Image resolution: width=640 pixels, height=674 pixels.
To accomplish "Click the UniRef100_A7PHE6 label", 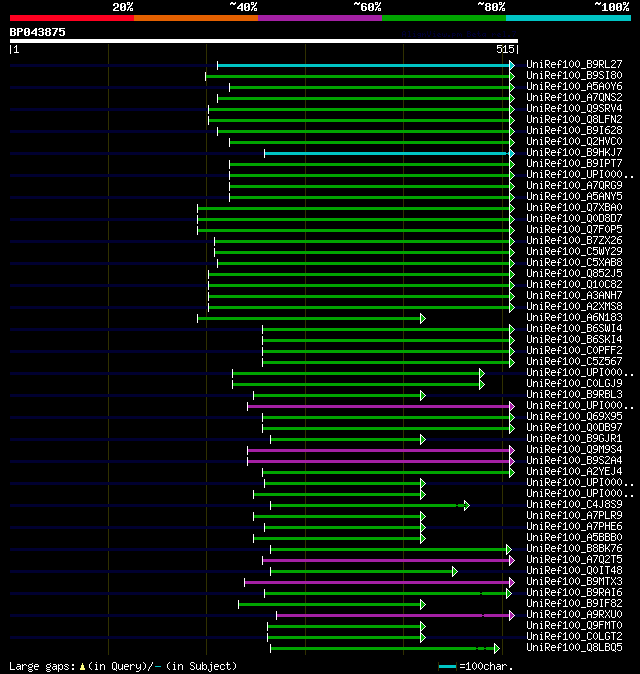I will (574, 527).
